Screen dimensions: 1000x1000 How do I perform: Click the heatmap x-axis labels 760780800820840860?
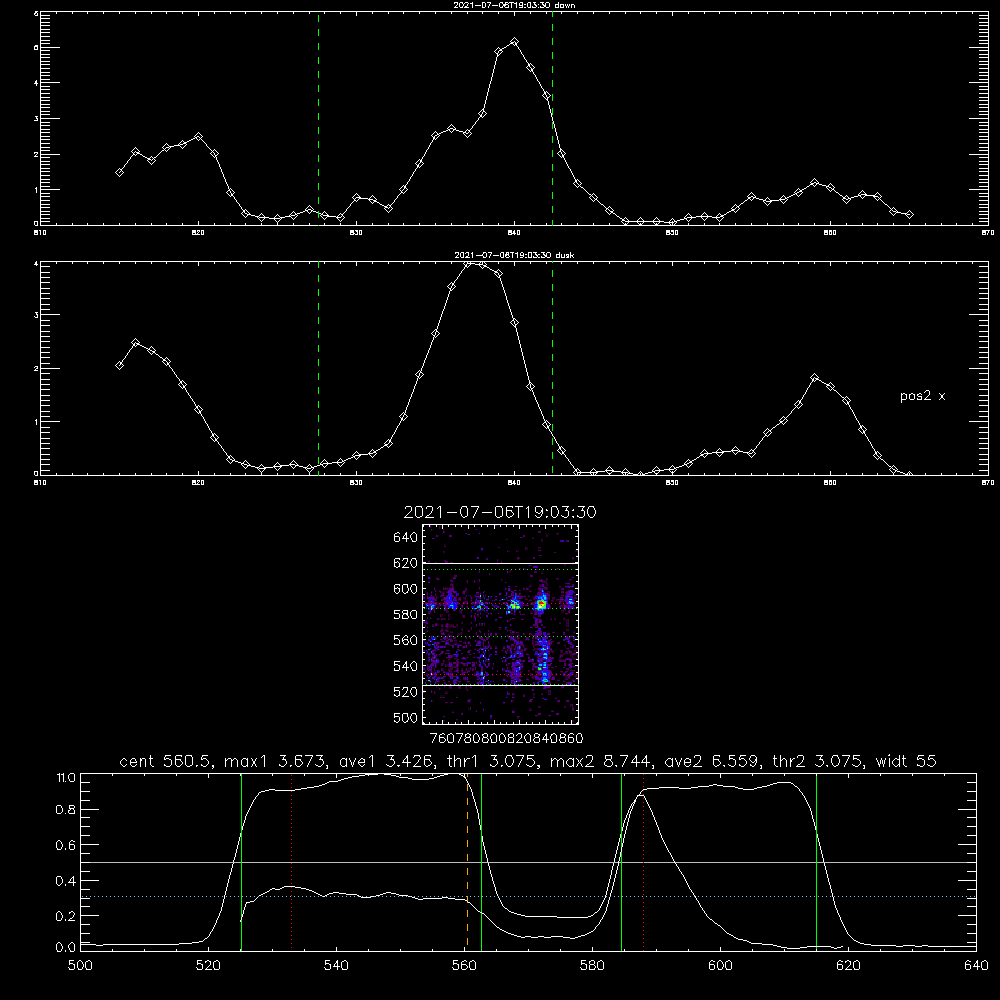507,738
